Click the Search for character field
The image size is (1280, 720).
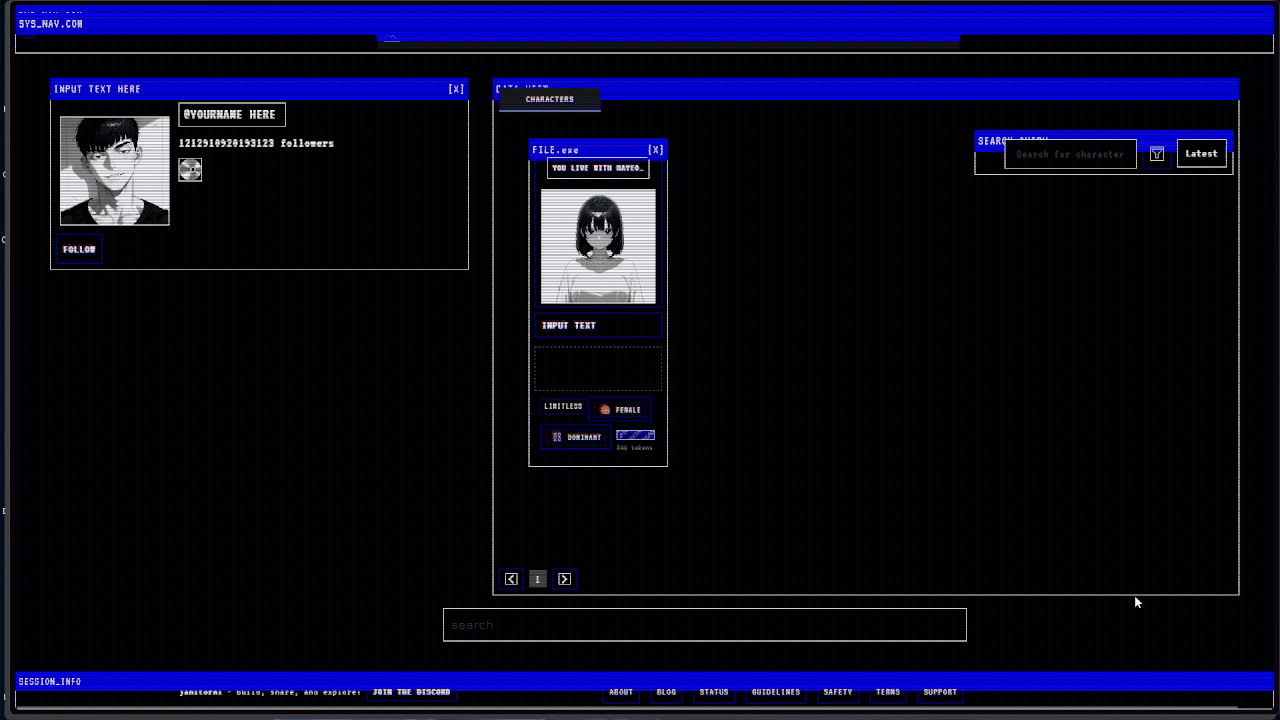click(1070, 154)
